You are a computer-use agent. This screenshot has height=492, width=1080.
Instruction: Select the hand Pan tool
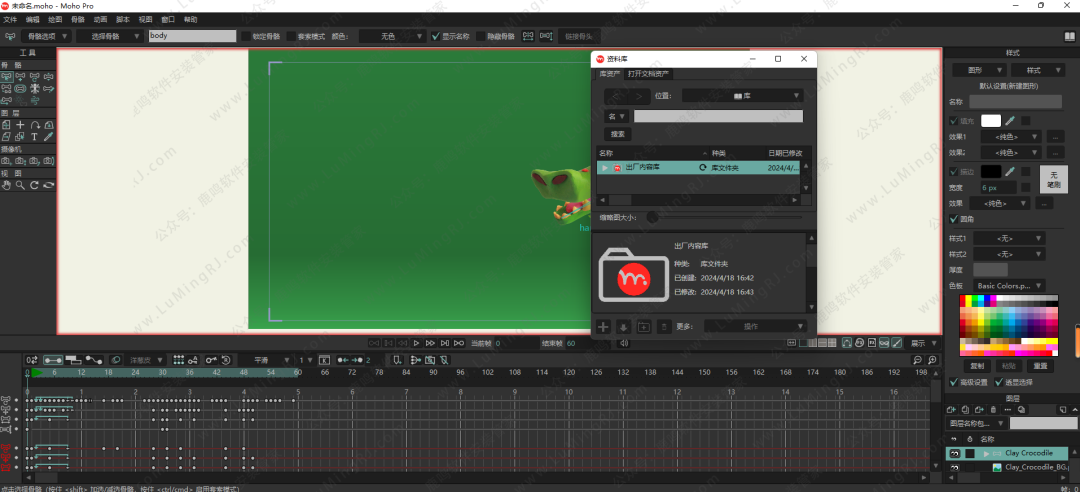coord(6,185)
